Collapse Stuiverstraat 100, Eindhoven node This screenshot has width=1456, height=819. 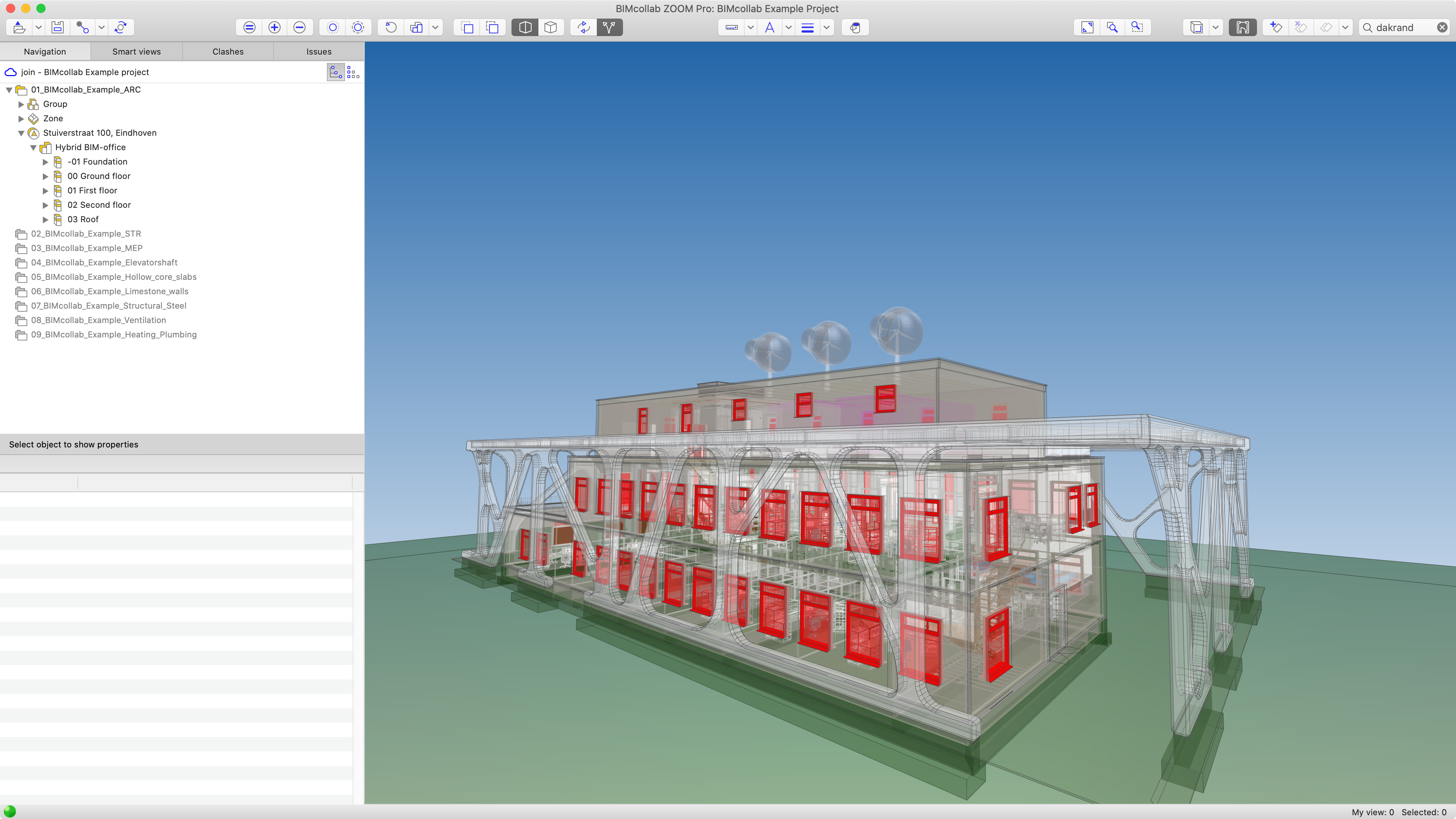(21, 133)
